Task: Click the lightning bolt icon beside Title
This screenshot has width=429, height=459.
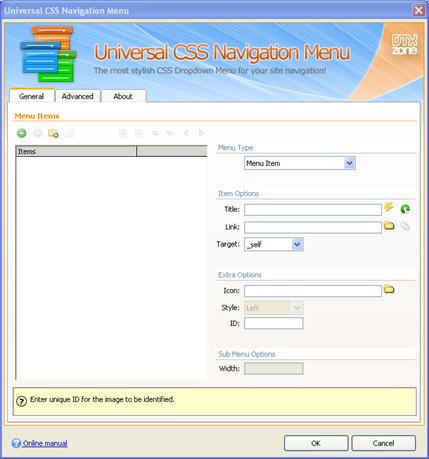Action: coord(389,207)
